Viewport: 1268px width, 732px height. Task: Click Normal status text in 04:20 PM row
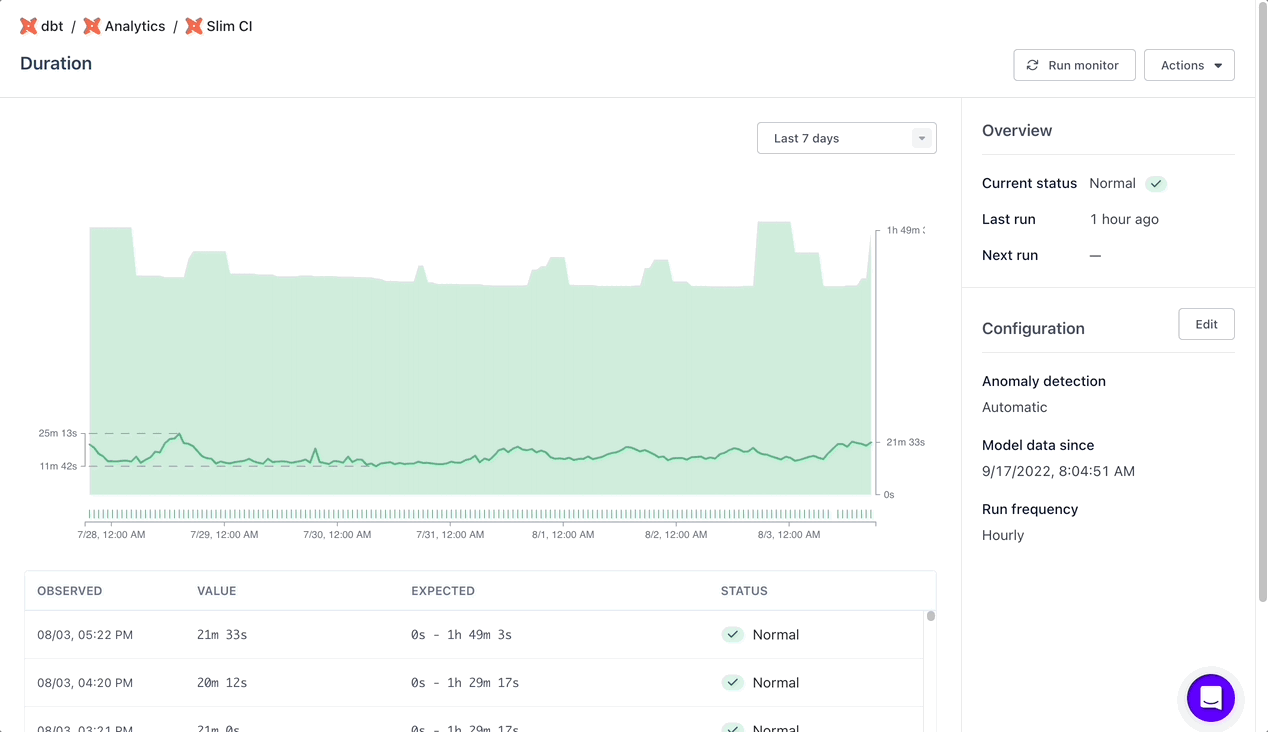(776, 683)
